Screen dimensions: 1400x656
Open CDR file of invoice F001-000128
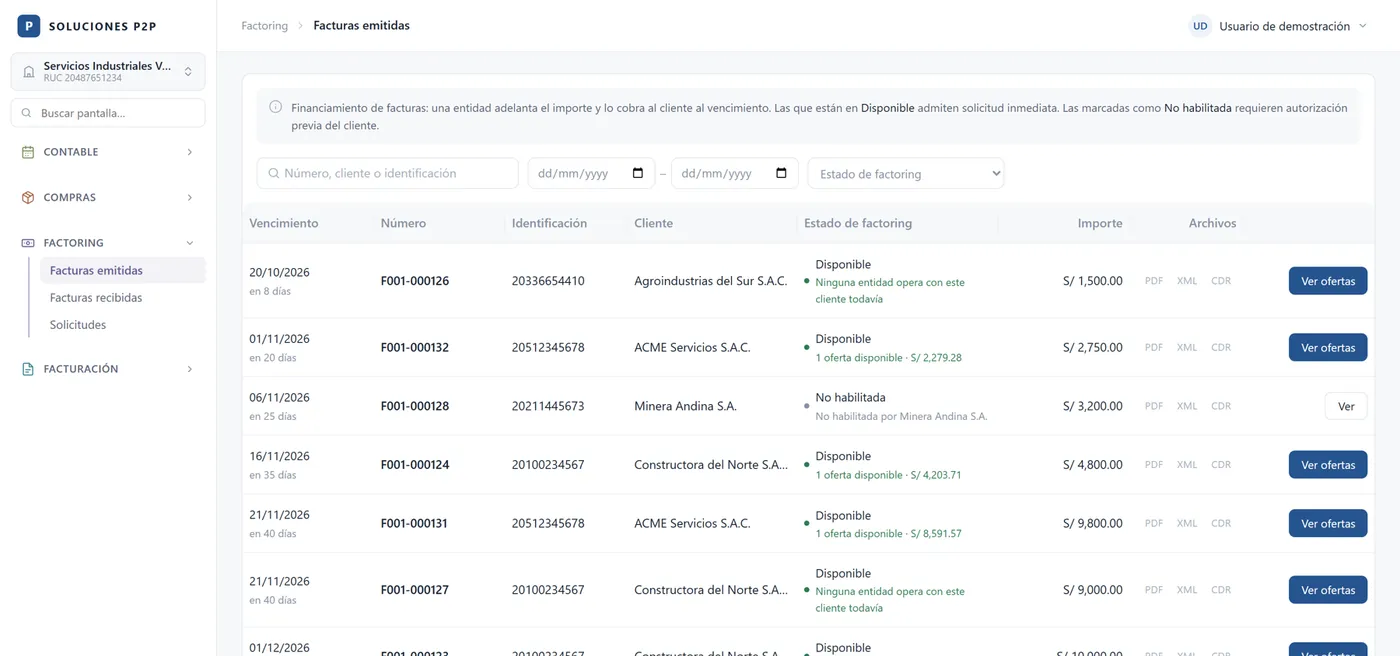tap(1221, 406)
